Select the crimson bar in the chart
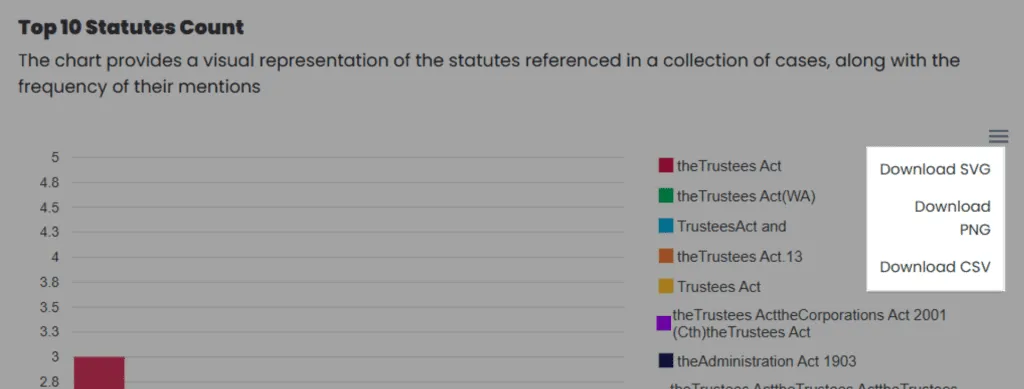 coord(99,373)
